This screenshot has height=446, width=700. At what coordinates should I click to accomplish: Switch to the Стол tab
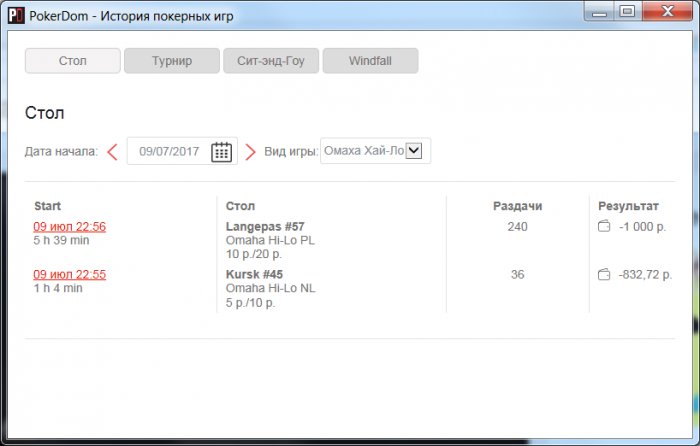pos(73,61)
